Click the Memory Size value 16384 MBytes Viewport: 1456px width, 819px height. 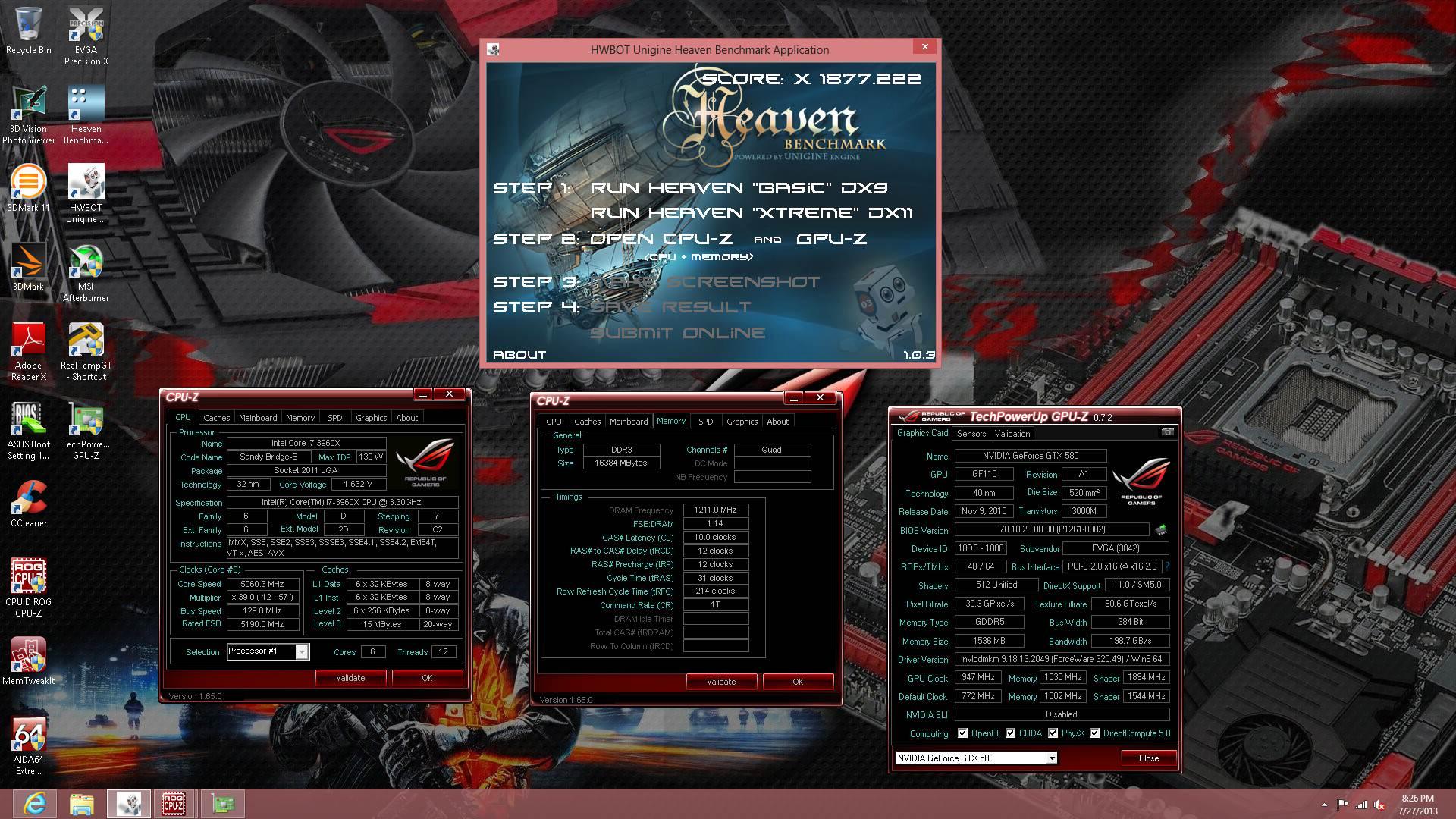(621, 463)
